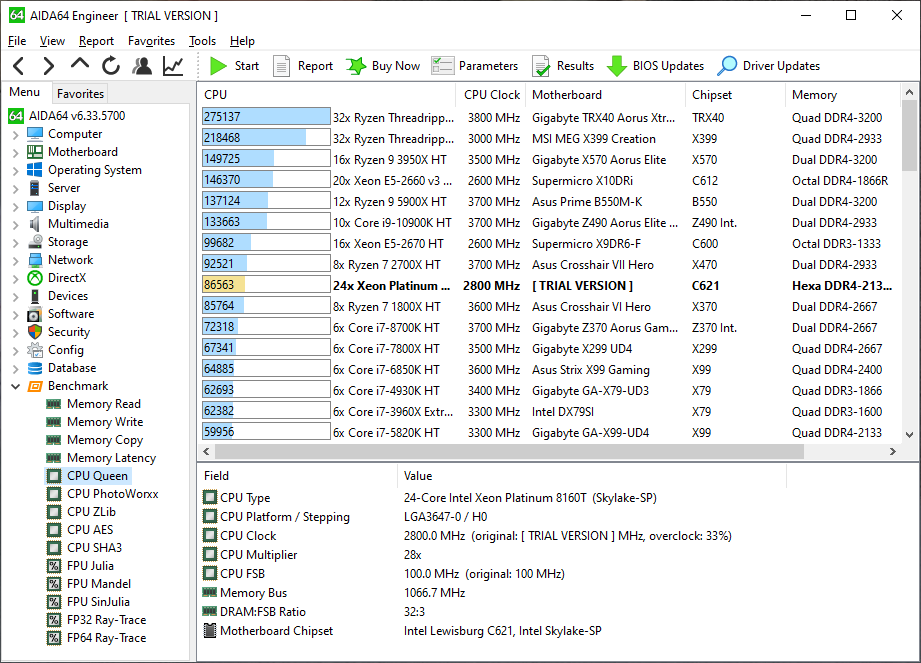Click the horizontal scrollbar of results table
The image size is (921, 663).
point(509,452)
